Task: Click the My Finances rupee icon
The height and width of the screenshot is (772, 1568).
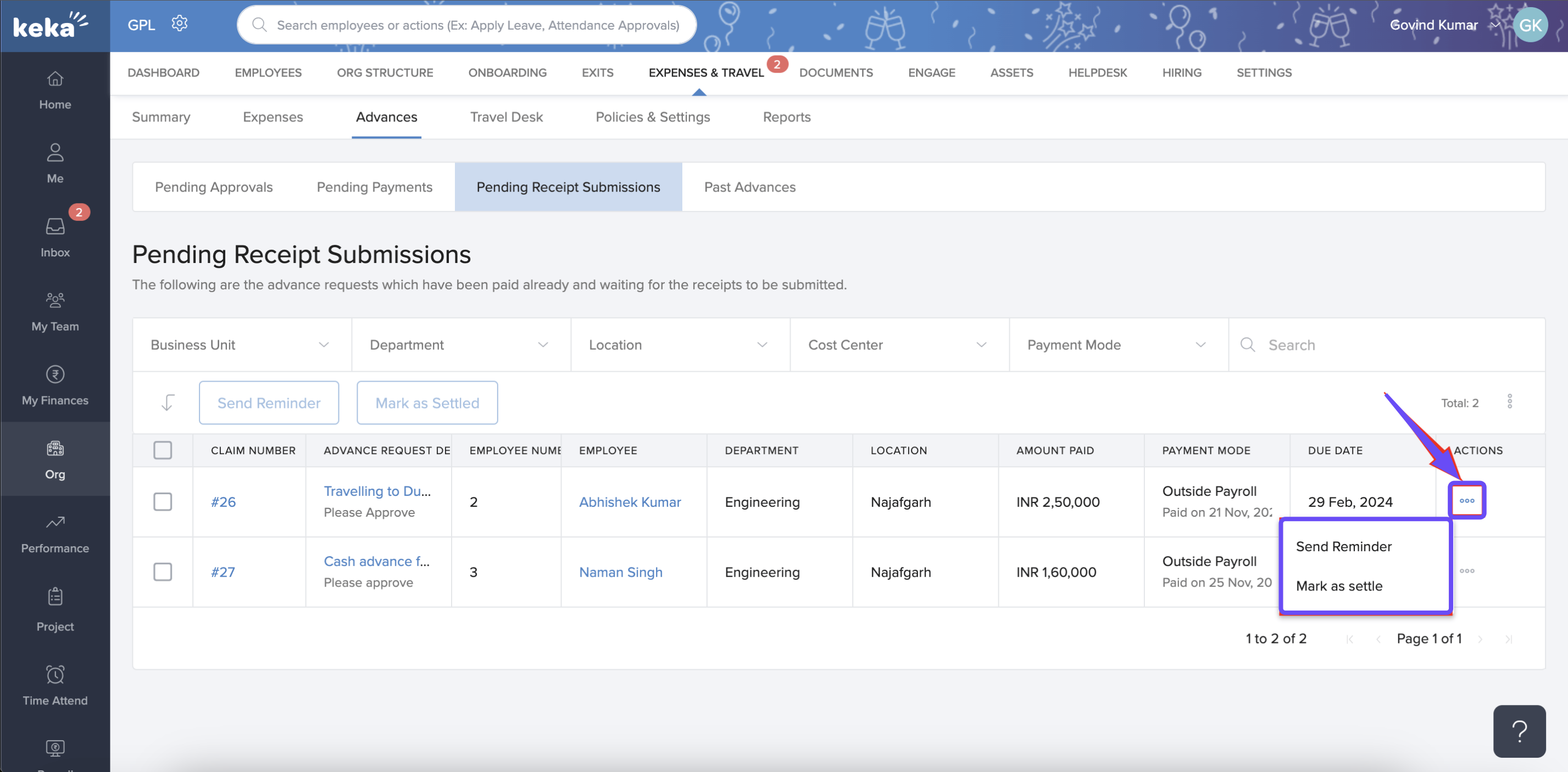Action: click(x=55, y=375)
